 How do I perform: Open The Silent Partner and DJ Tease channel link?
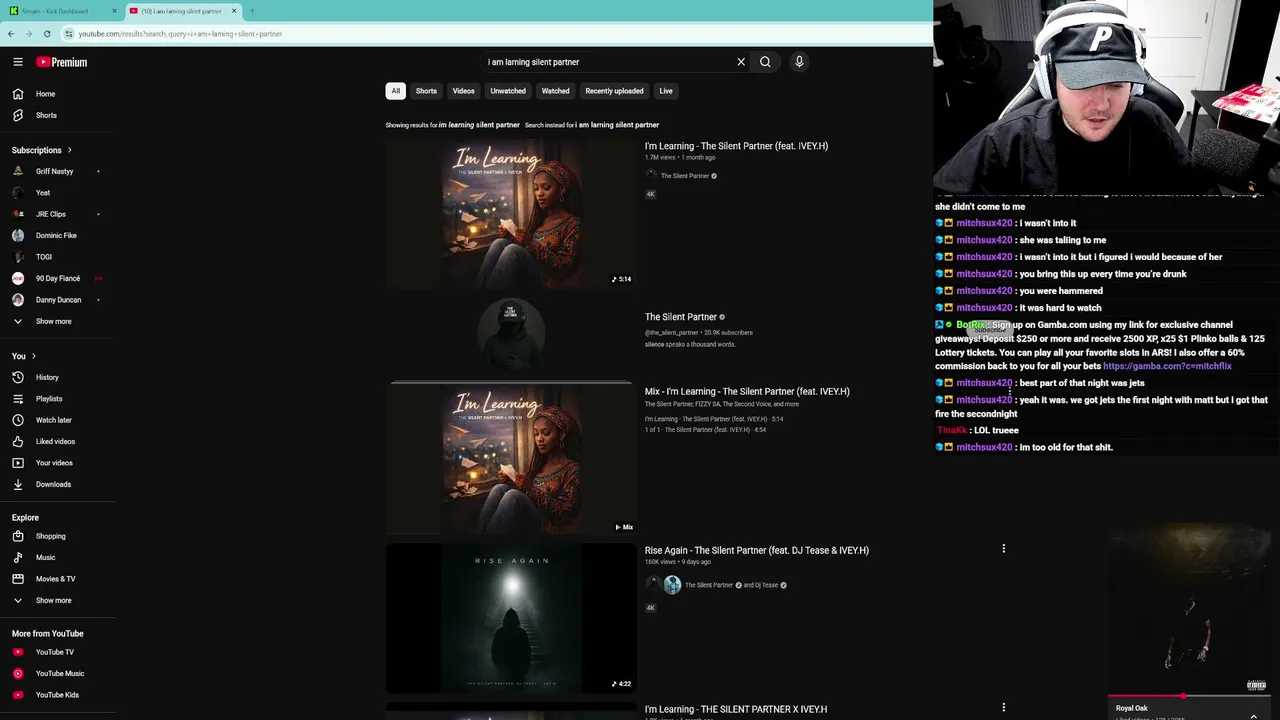735,585
